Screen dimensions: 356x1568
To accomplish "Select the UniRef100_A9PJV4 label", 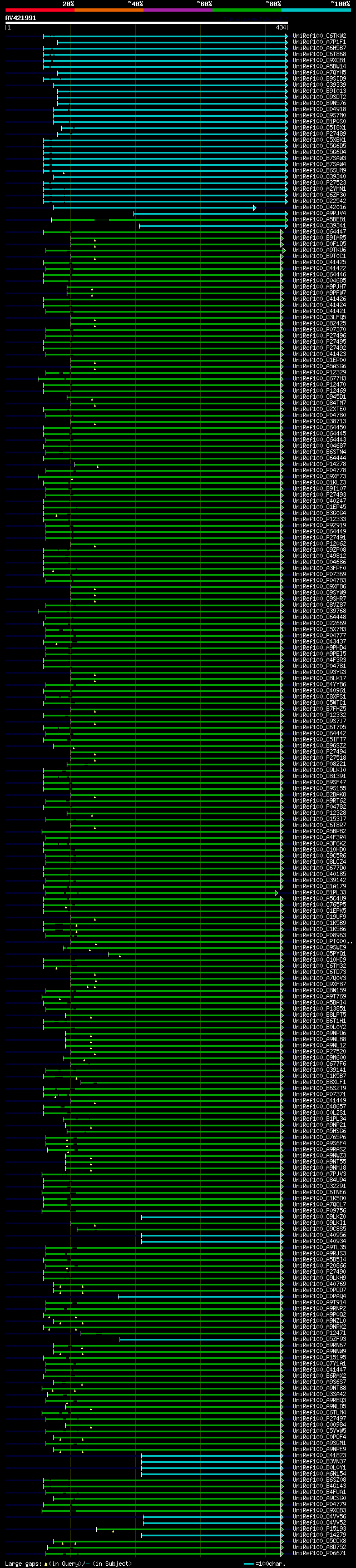I will point(319,213).
